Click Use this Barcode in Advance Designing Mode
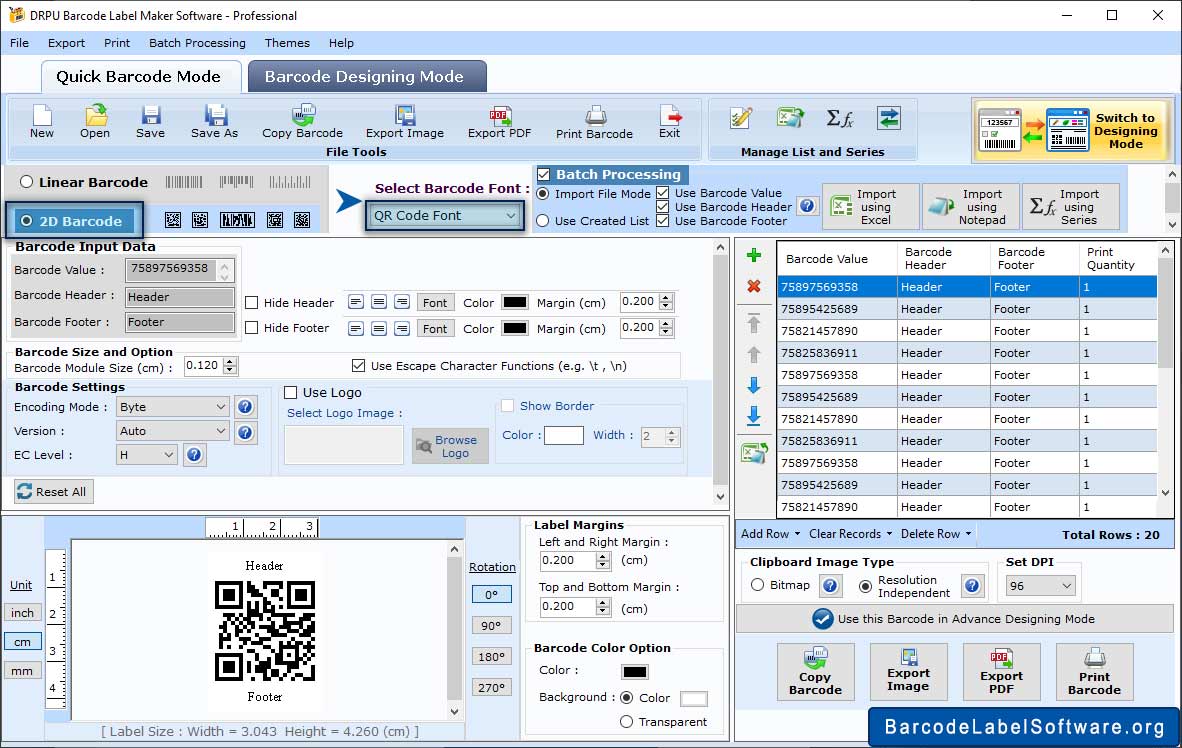This screenshot has width=1182, height=748. click(x=954, y=619)
